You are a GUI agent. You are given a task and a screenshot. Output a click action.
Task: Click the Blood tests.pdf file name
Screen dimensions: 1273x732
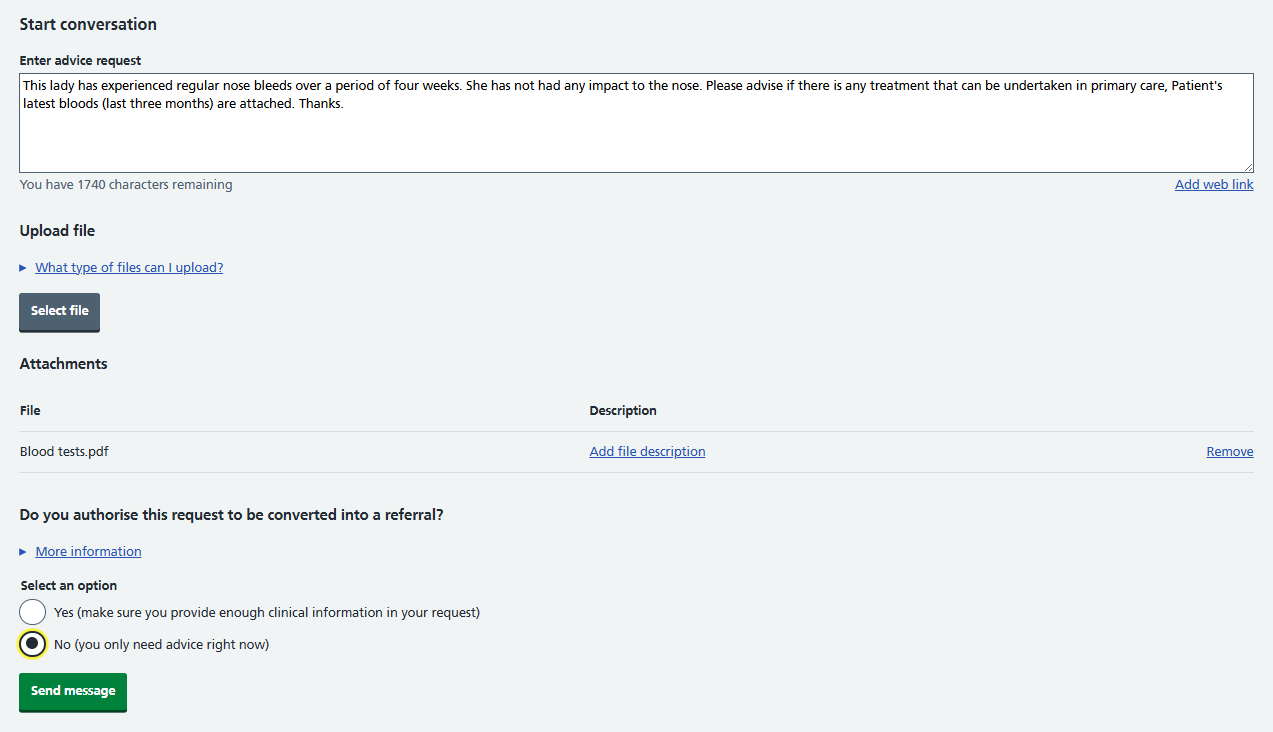pyautogui.click(x=64, y=452)
